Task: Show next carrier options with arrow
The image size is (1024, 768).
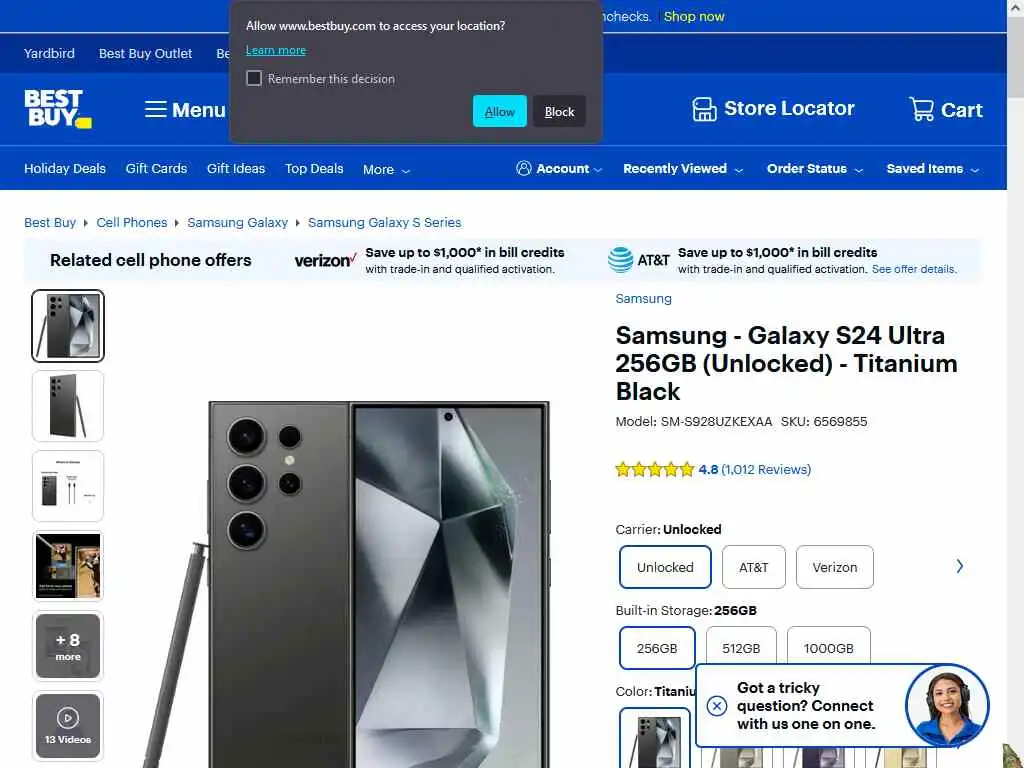Action: [959, 566]
